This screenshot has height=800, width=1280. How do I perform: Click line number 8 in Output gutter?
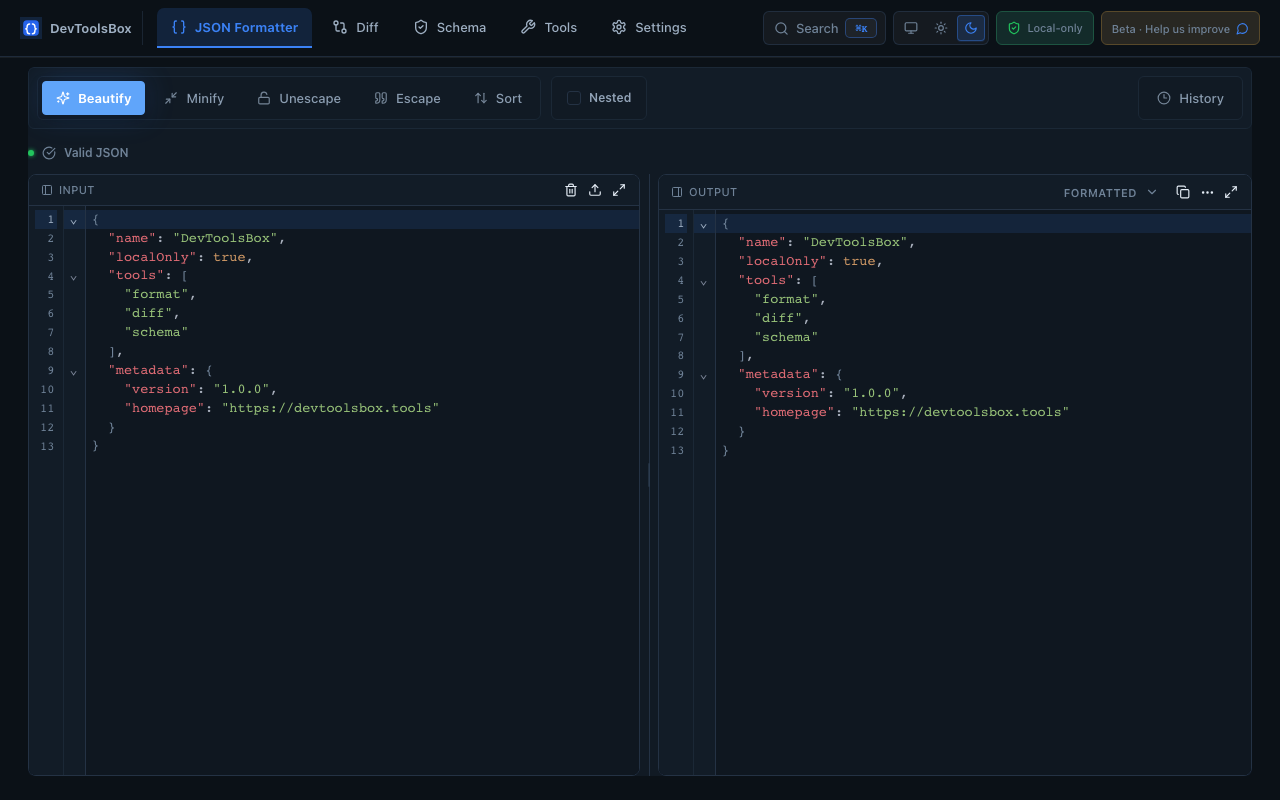tap(680, 355)
